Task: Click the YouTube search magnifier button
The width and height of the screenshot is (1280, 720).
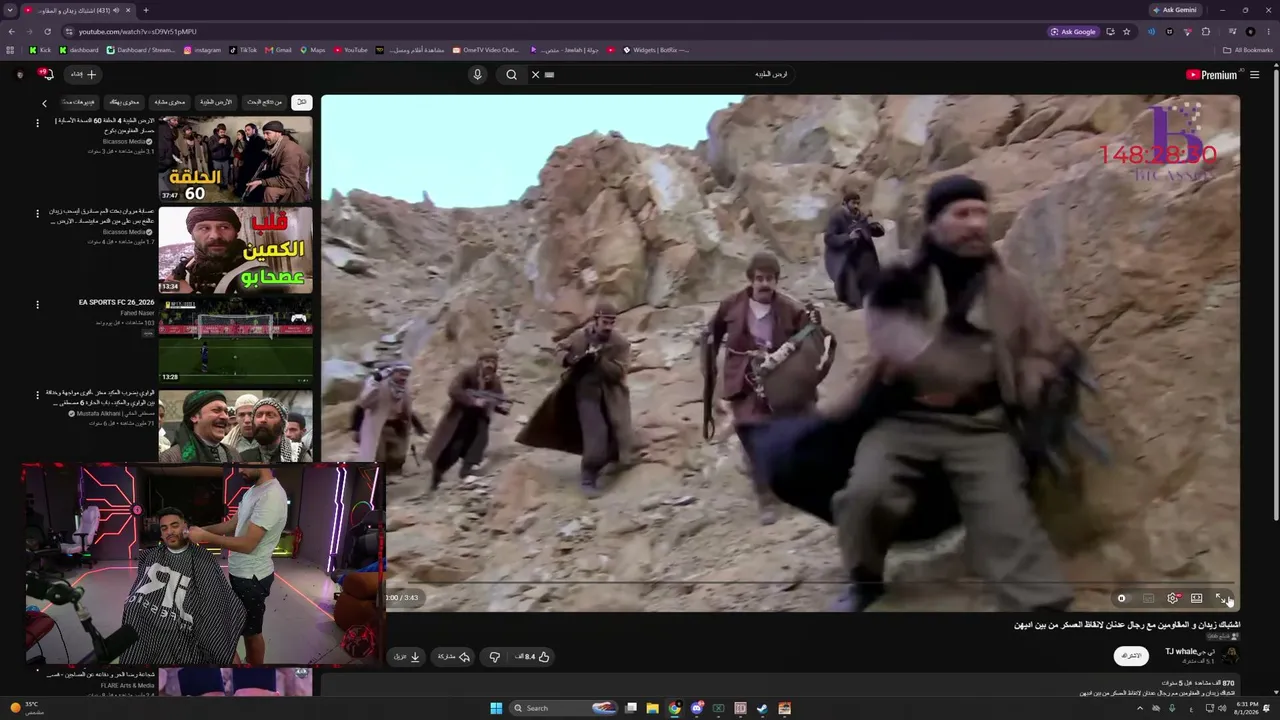Action: click(511, 74)
